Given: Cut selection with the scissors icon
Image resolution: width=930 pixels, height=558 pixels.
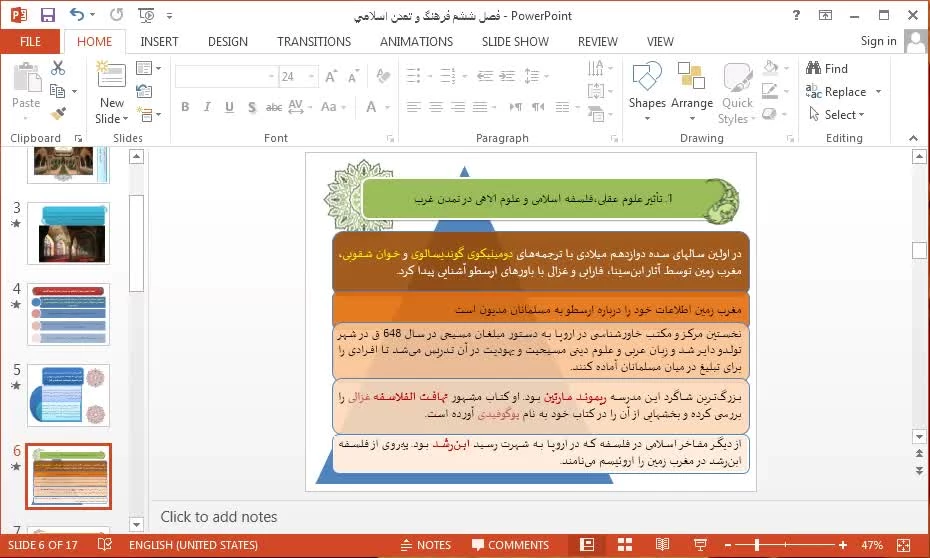Looking at the screenshot, I should [58, 68].
